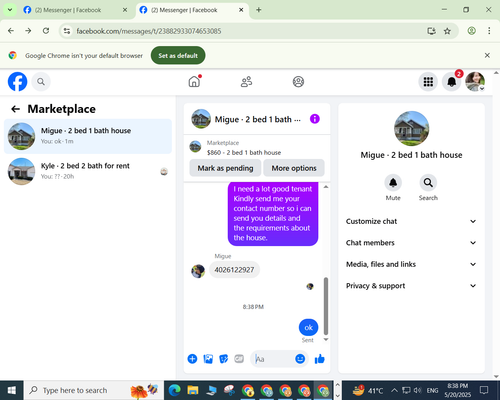Click the Windows taskbar search box

point(94,390)
